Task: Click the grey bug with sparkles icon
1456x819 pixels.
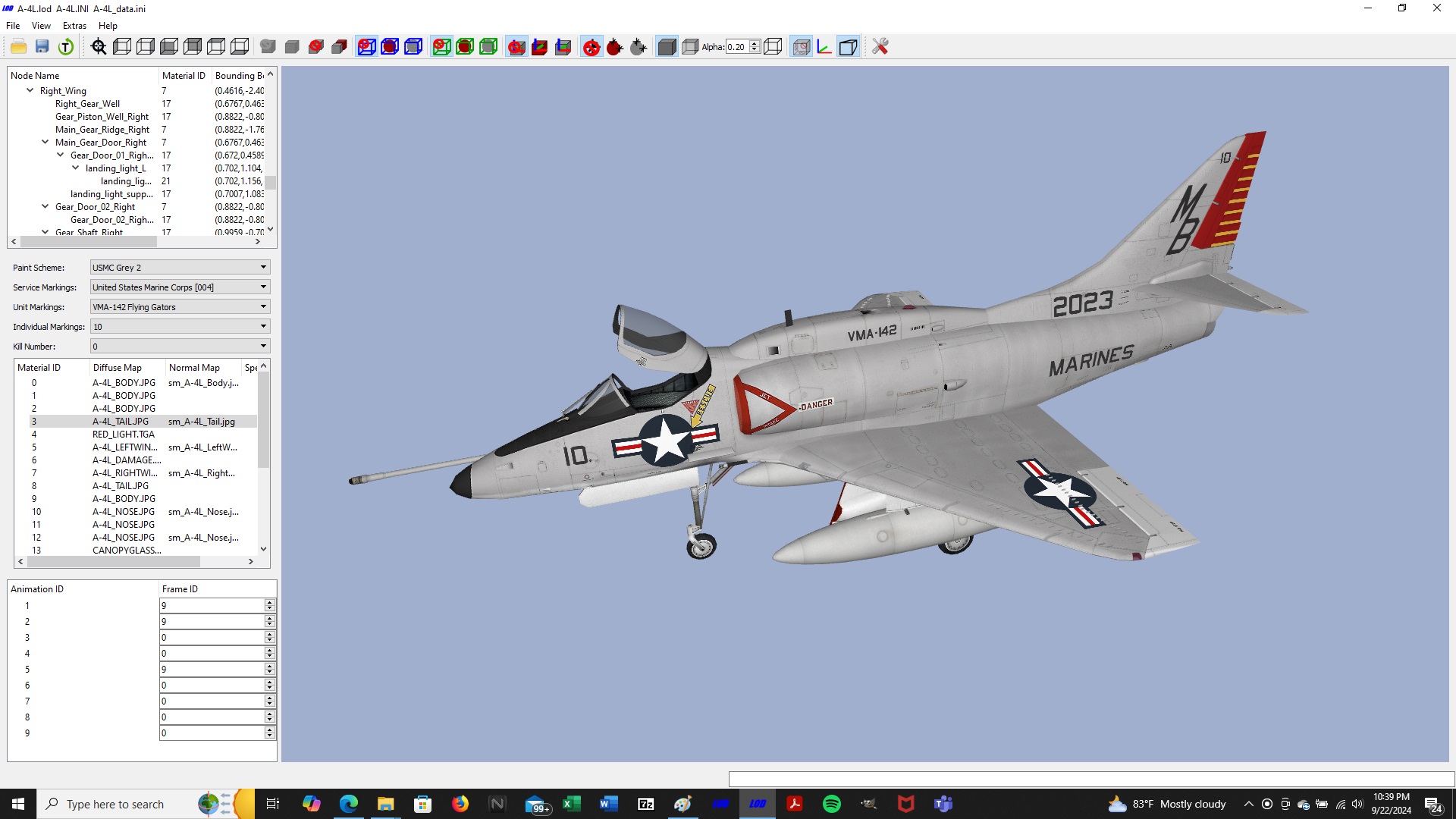Action: coord(639,47)
